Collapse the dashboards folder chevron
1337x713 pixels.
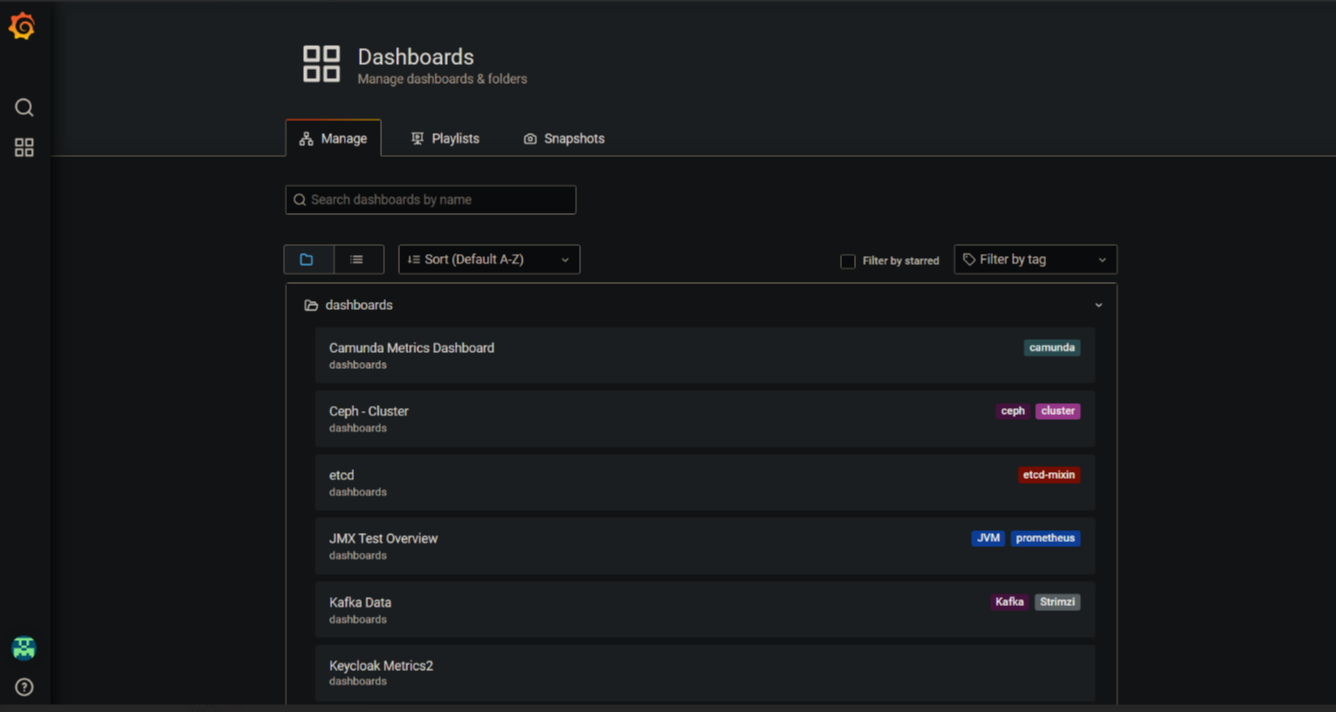1098,305
